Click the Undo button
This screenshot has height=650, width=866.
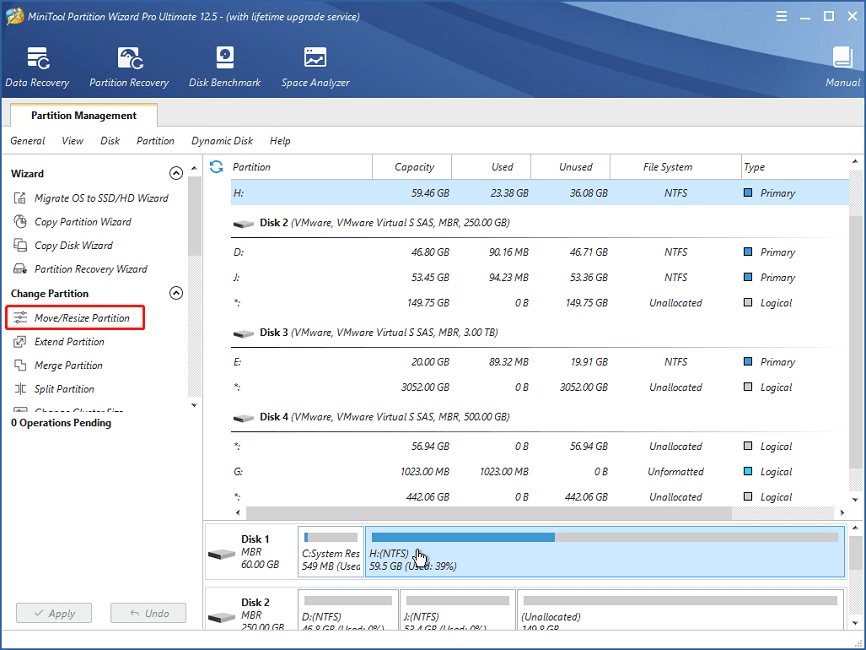148,613
